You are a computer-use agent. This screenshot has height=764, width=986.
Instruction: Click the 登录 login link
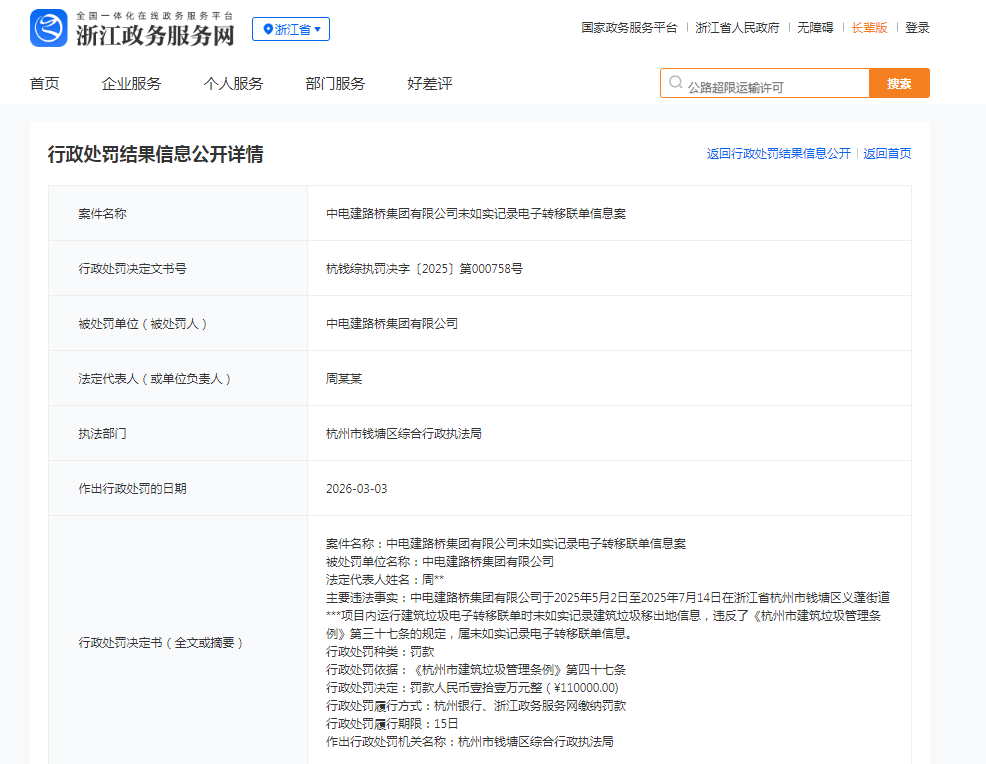click(x=917, y=28)
